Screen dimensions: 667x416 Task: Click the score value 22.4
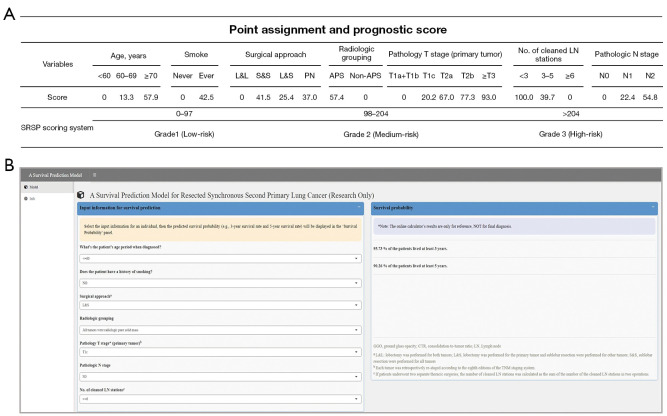627,97
